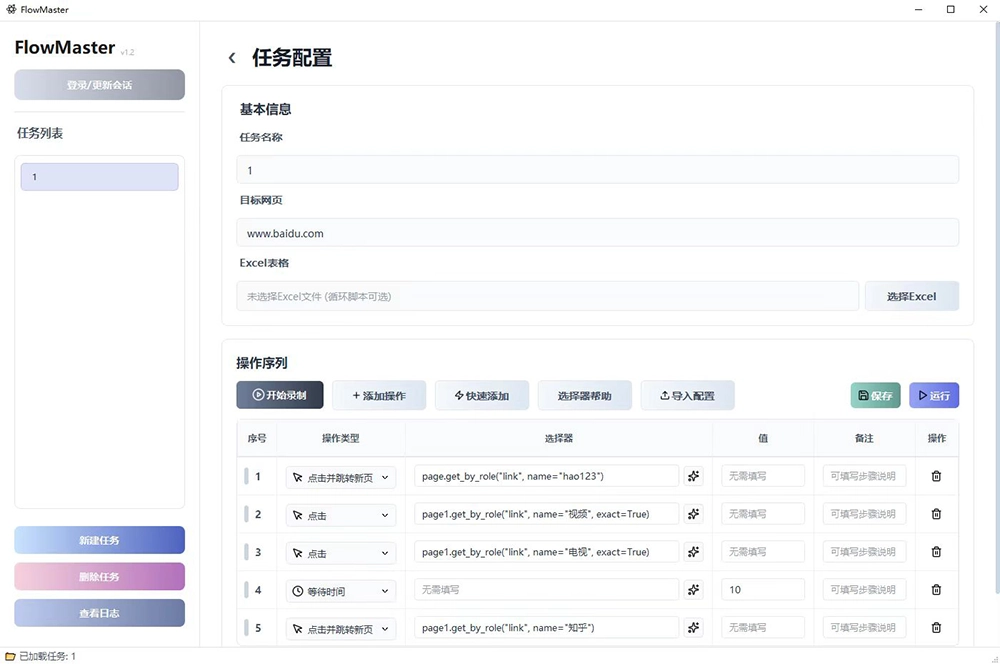Click the selector picker icon in row 4
1000x664 pixels.
[x=694, y=590]
